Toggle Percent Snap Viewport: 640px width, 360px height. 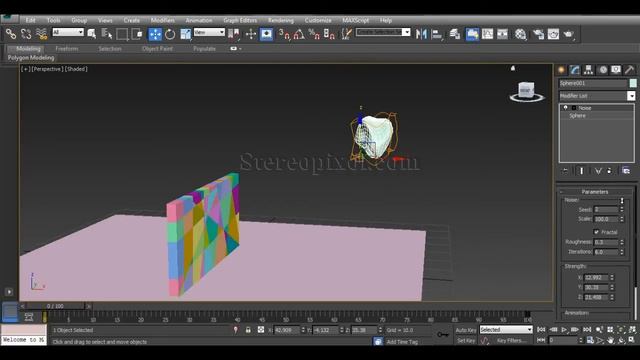(x=314, y=34)
